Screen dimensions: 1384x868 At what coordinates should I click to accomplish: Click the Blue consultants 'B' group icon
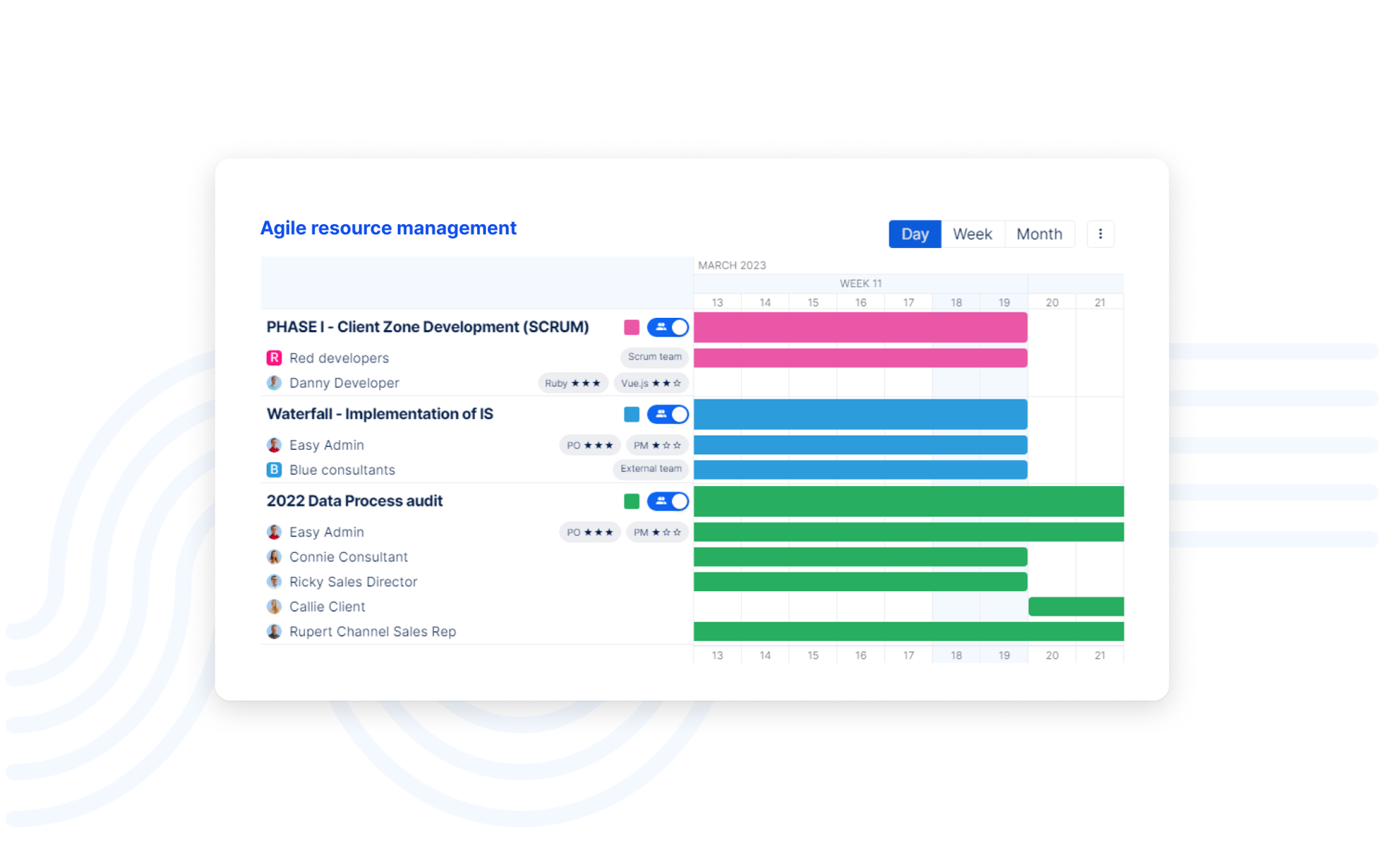click(x=274, y=470)
